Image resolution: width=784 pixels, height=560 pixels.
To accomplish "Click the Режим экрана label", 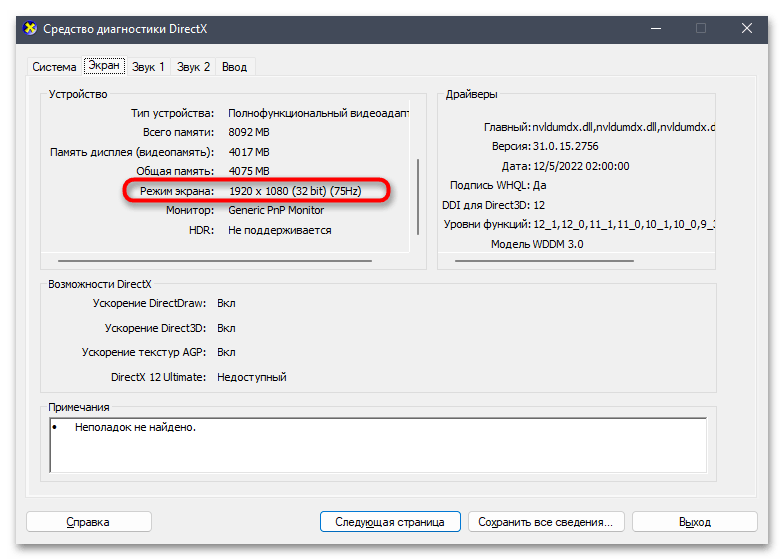I will click(x=176, y=191).
